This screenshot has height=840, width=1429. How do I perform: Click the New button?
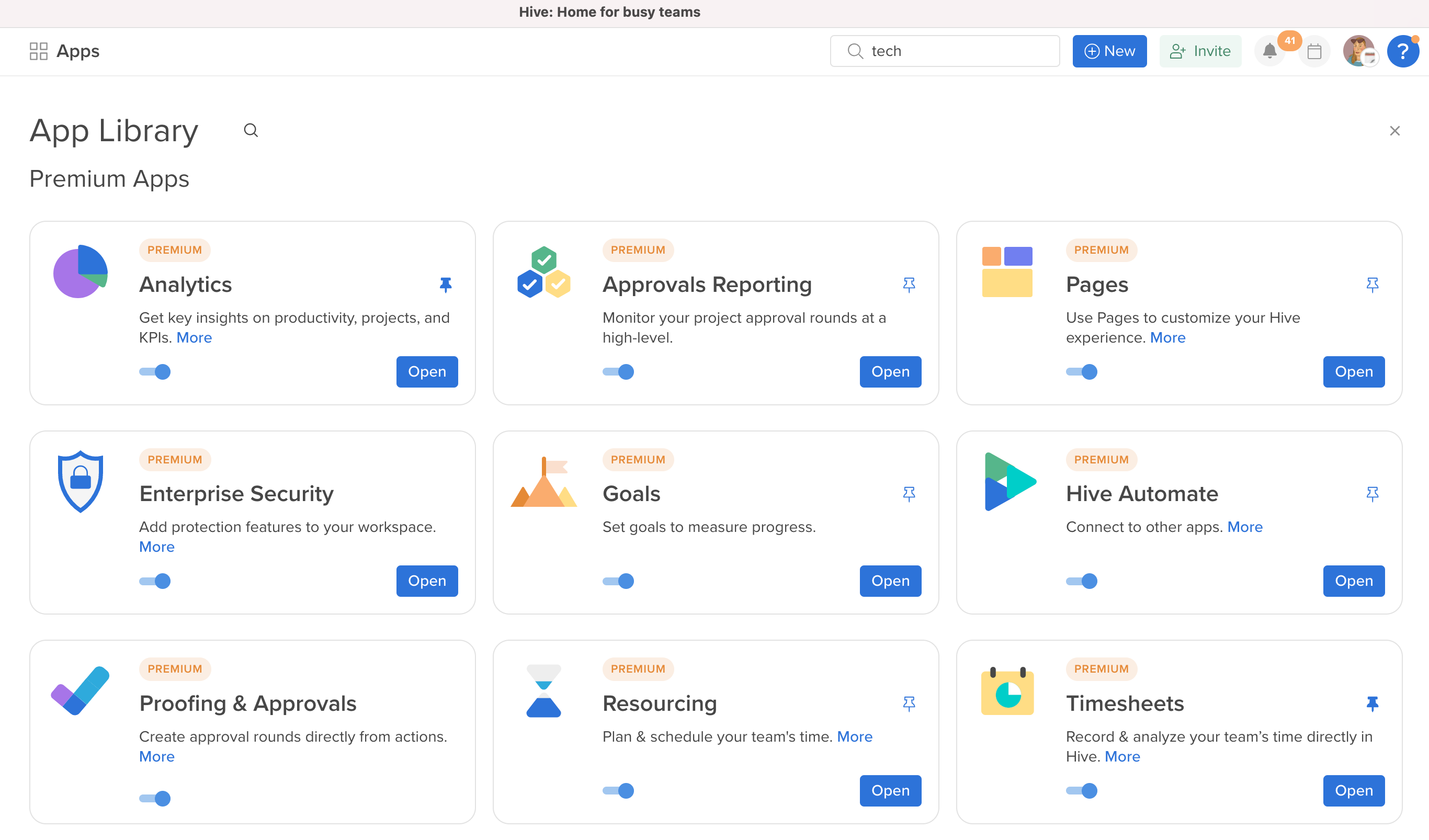[x=1109, y=52]
